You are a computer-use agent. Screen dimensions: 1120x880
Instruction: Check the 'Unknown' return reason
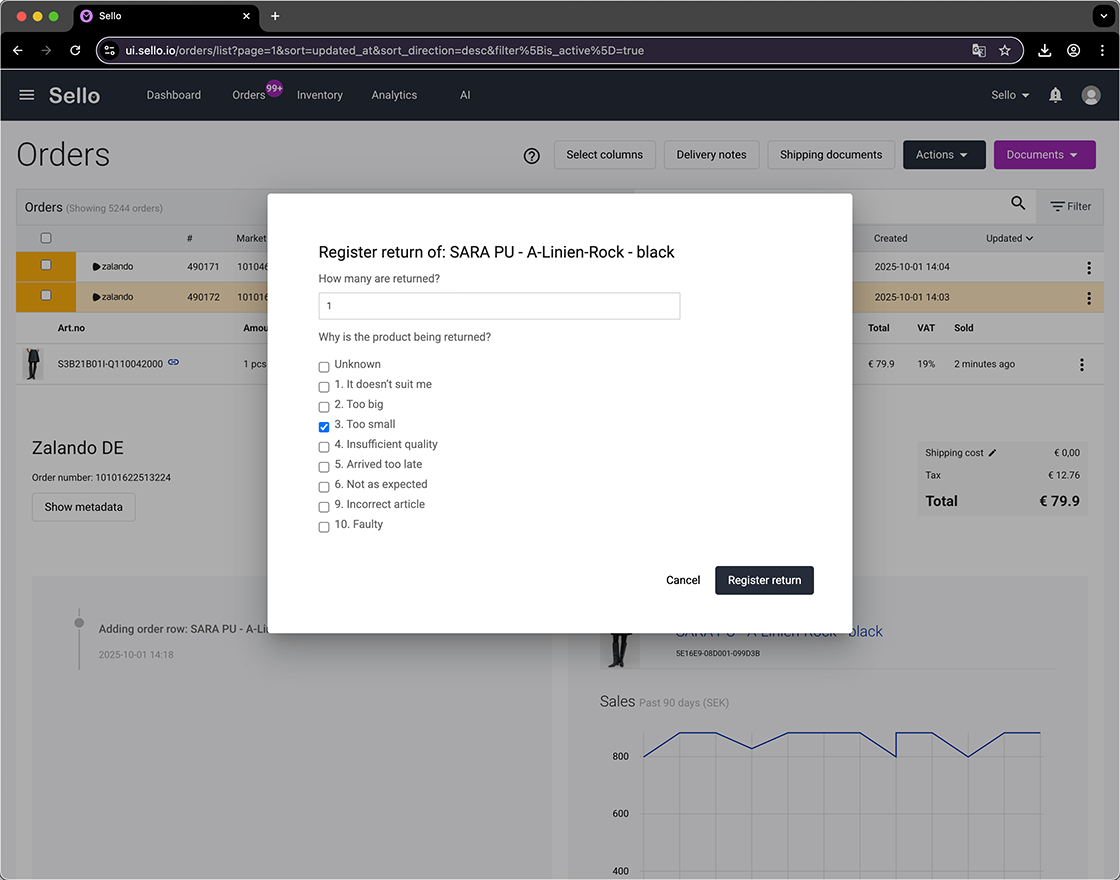click(323, 366)
